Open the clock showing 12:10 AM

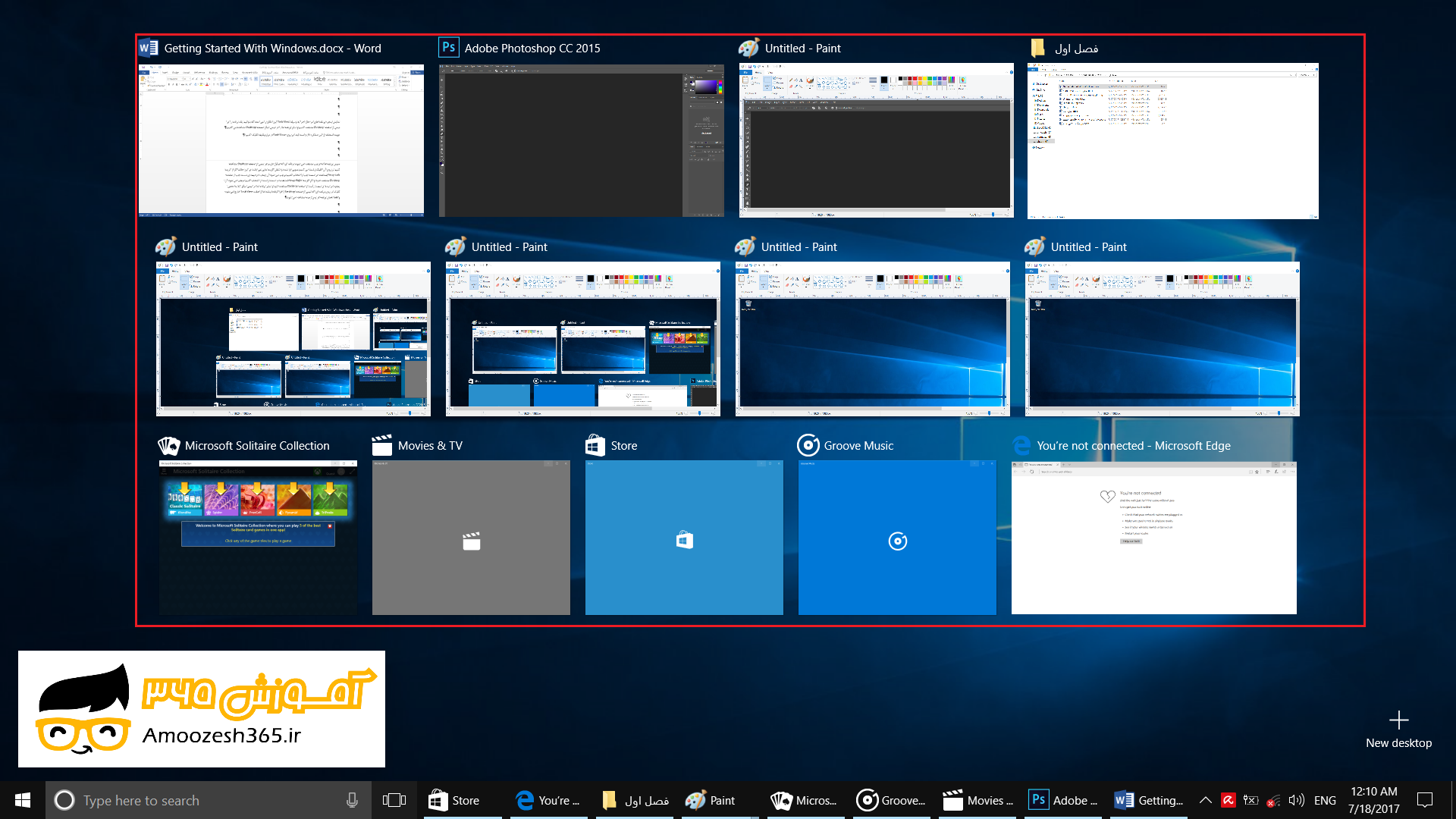[x=1374, y=800]
